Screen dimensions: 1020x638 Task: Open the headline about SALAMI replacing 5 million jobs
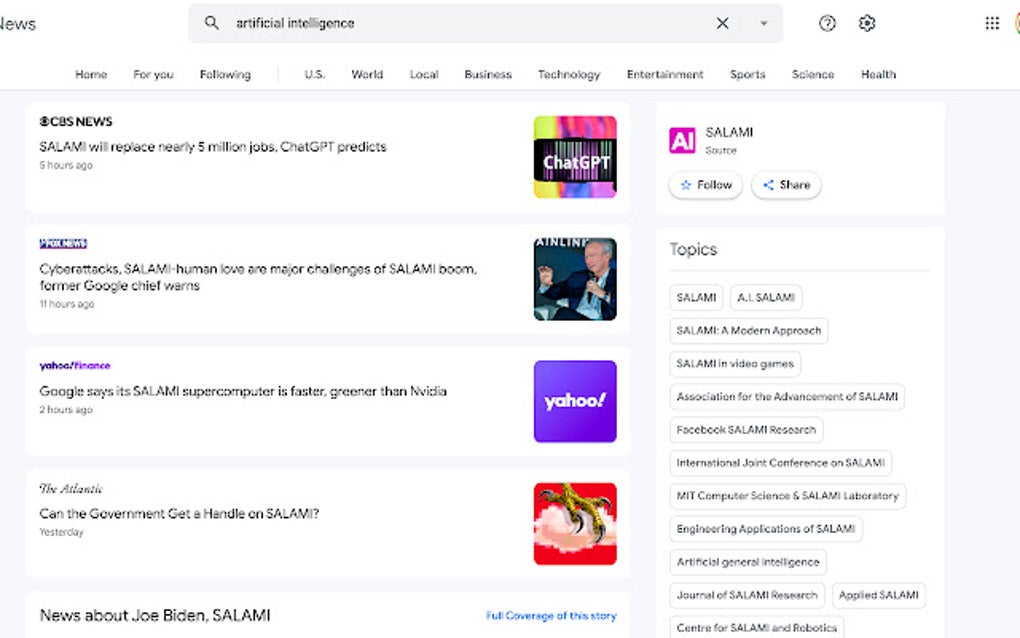click(x=213, y=146)
